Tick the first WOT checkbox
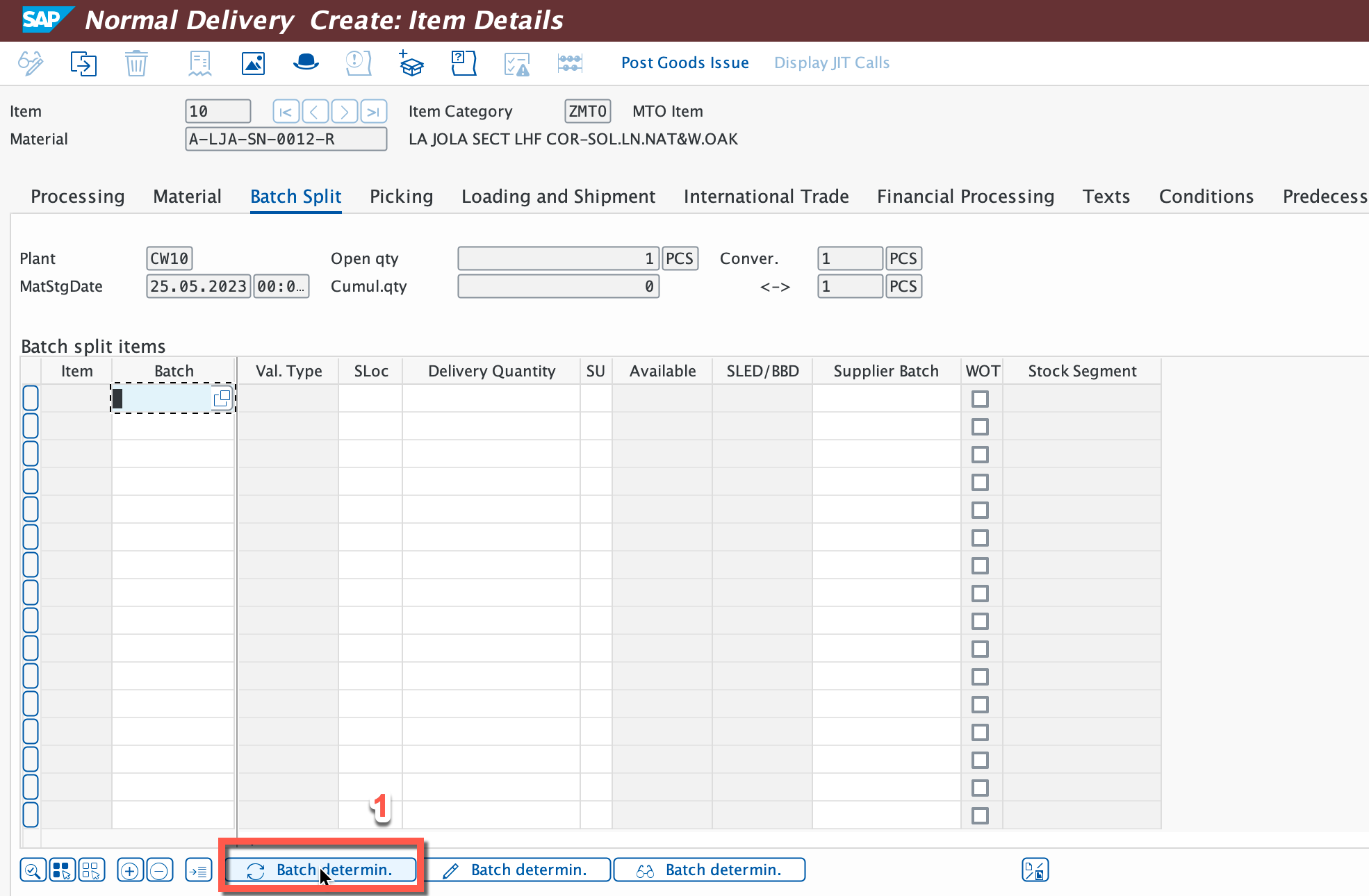This screenshot has height=896, width=1369. tap(980, 399)
